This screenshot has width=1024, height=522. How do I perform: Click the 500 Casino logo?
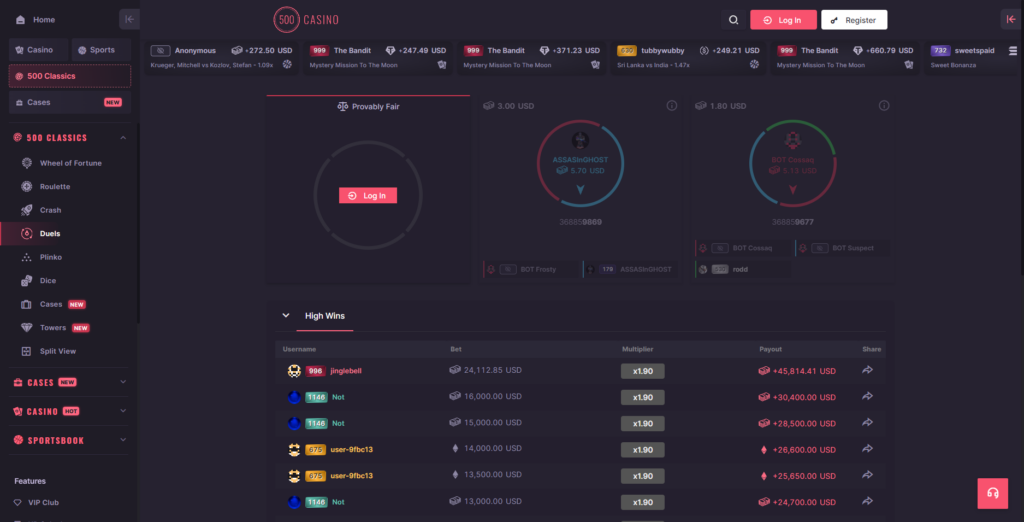[306, 20]
